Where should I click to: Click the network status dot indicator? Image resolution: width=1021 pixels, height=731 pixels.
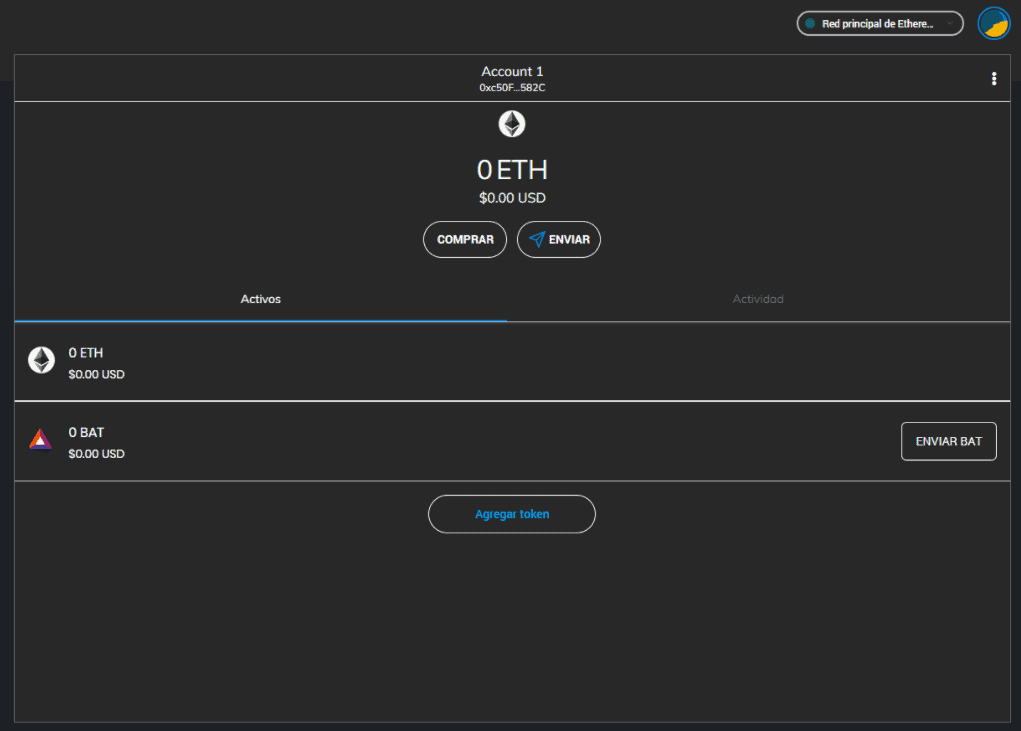(x=810, y=23)
